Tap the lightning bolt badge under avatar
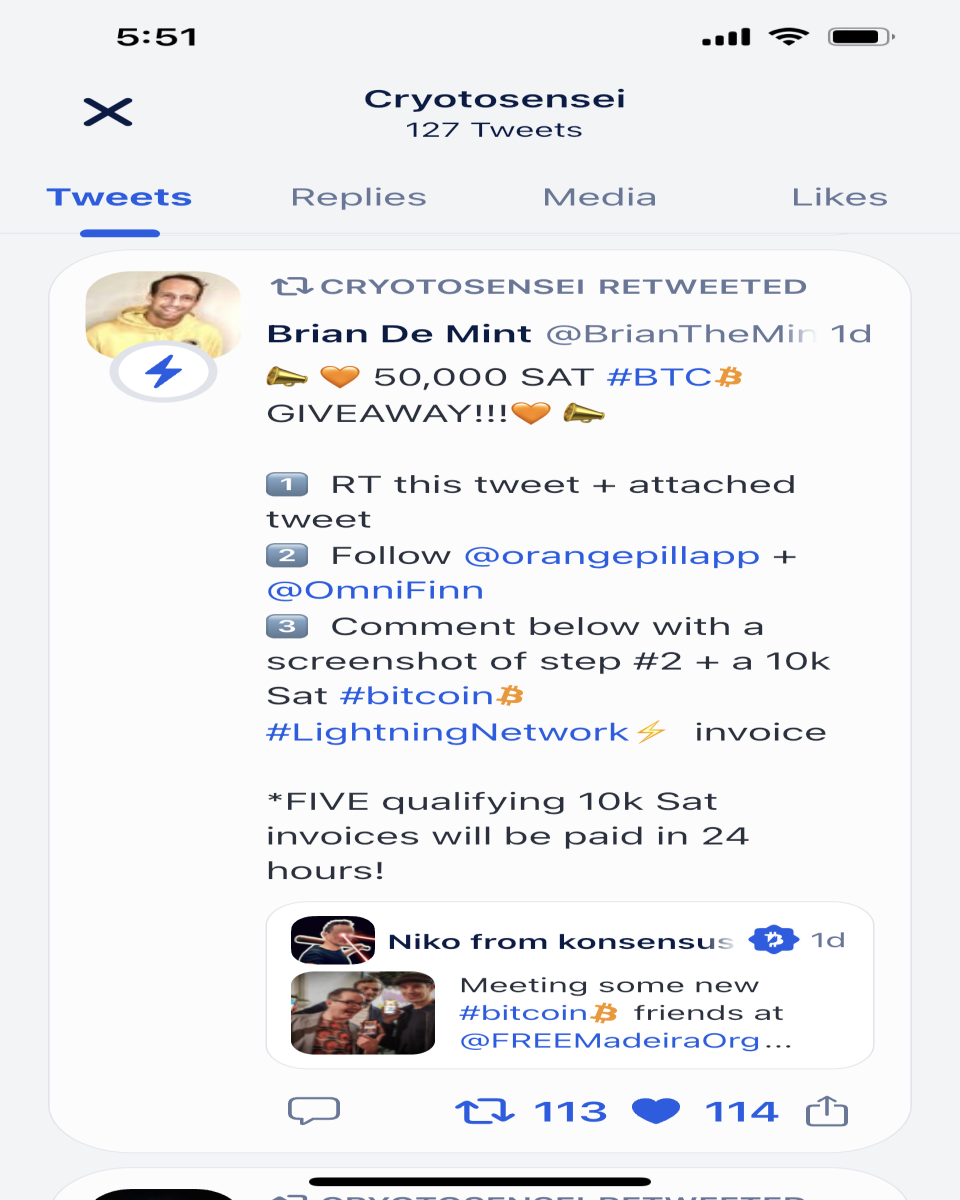The image size is (960, 1200). pyautogui.click(x=164, y=373)
